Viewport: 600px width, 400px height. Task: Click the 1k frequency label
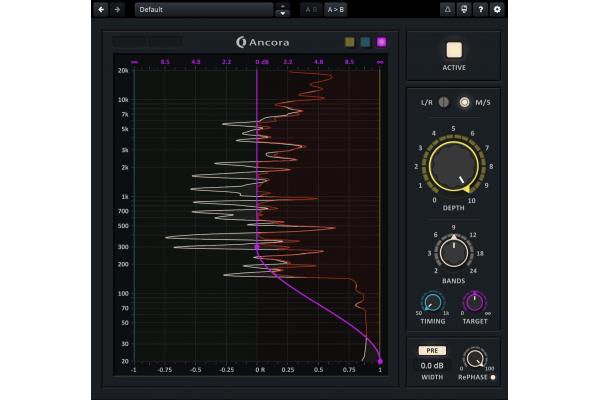tap(125, 197)
